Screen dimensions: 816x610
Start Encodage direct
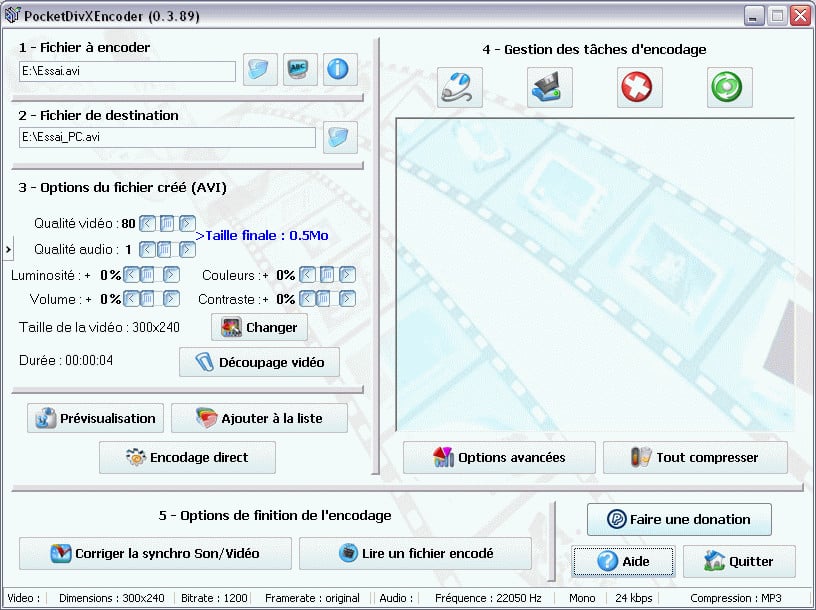point(187,457)
